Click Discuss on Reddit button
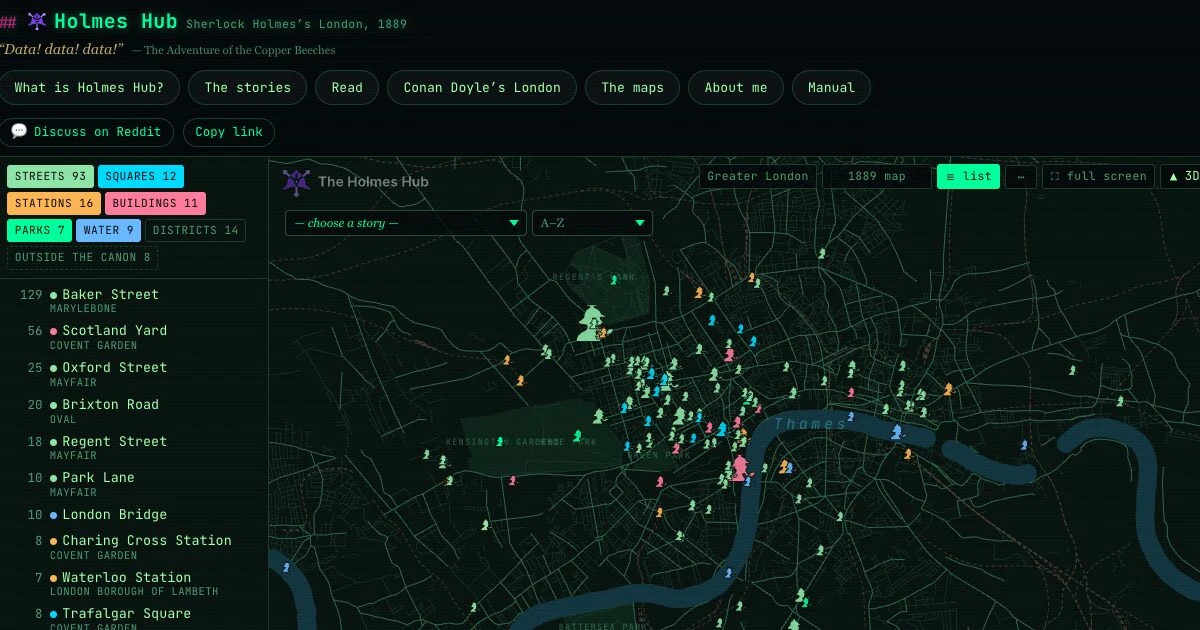Viewport: 1200px width, 630px height. 87,132
